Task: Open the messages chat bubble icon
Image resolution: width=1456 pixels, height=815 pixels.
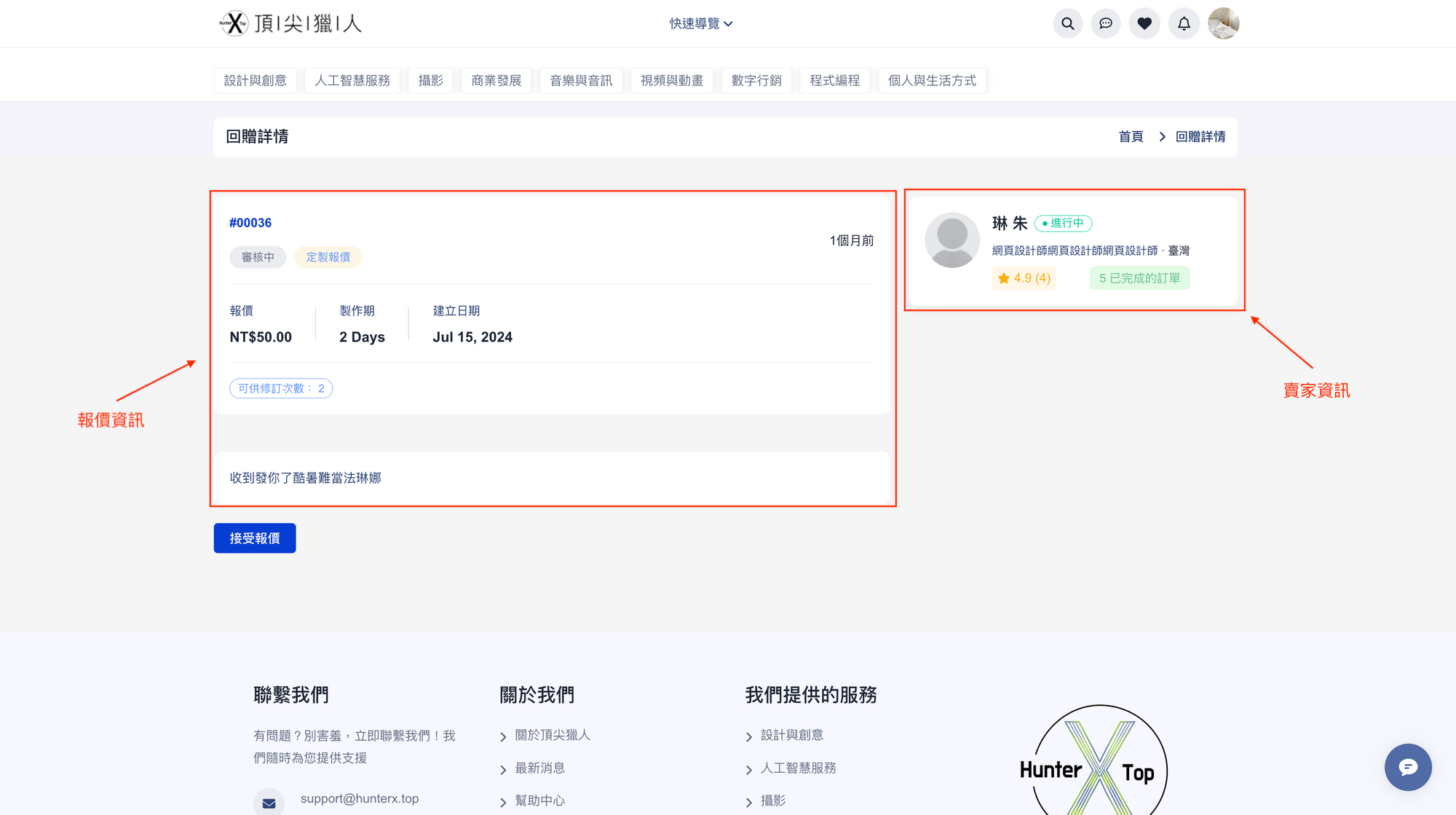Action: (1105, 23)
